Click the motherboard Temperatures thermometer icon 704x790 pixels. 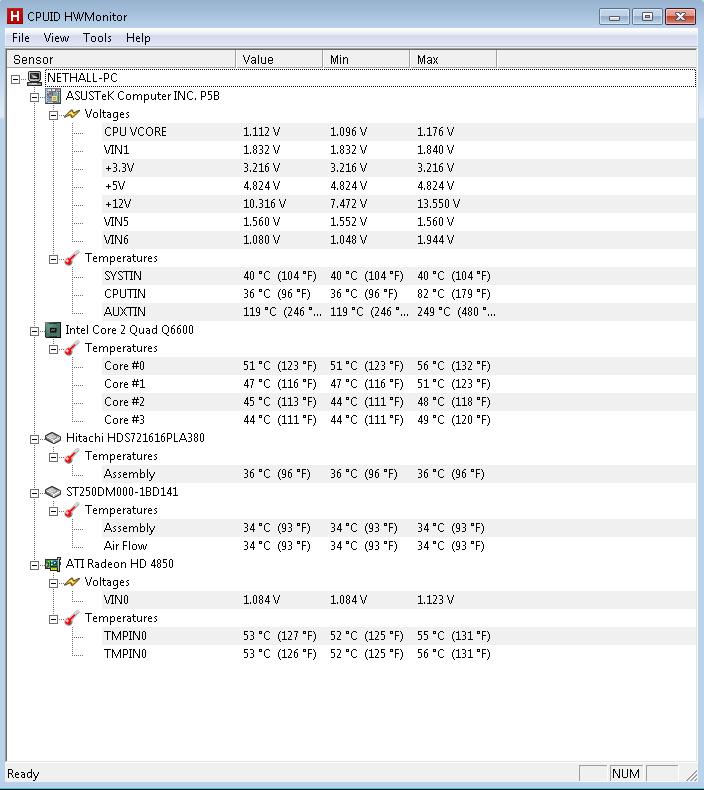72,258
